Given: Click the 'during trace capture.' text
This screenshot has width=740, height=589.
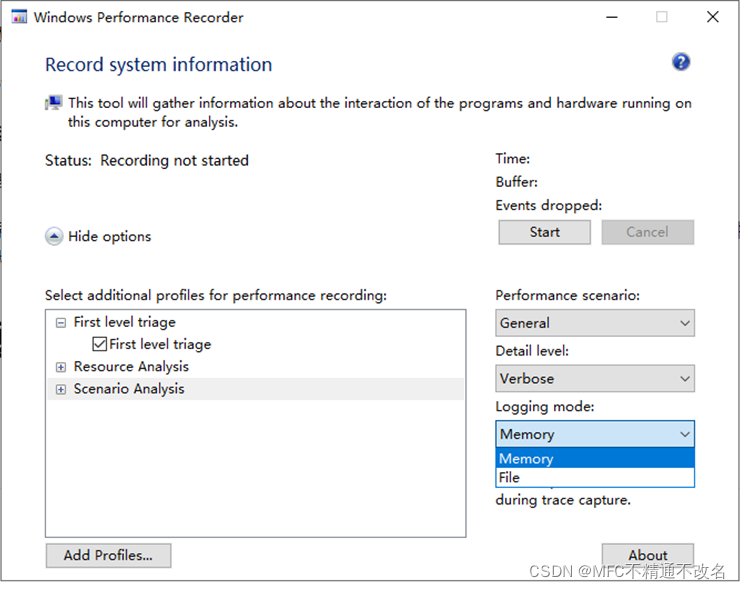Looking at the screenshot, I should coord(563,500).
